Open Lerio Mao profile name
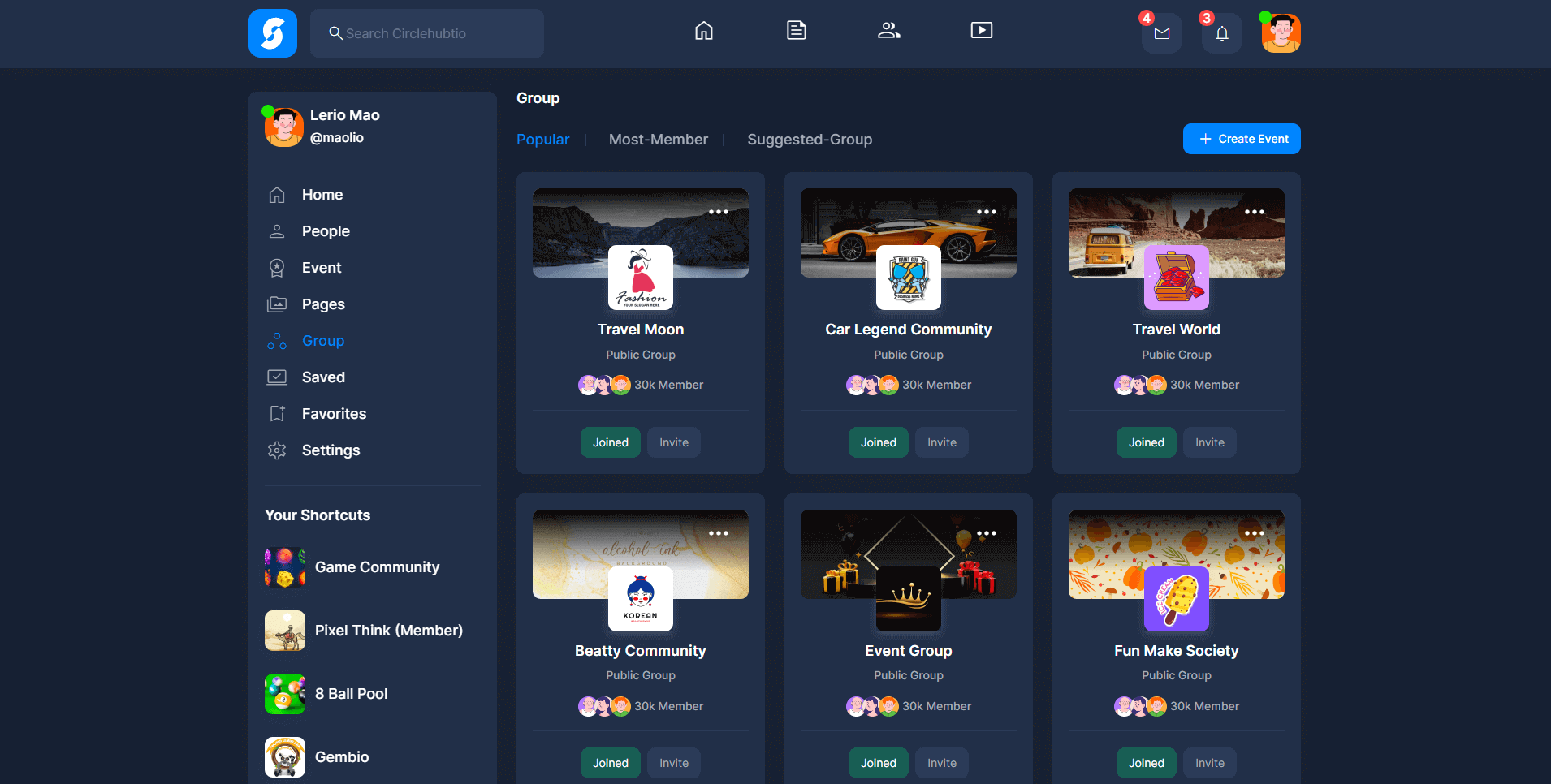Image resolution: width=1551 pixels, height=784 pixels. coord(345,115)
